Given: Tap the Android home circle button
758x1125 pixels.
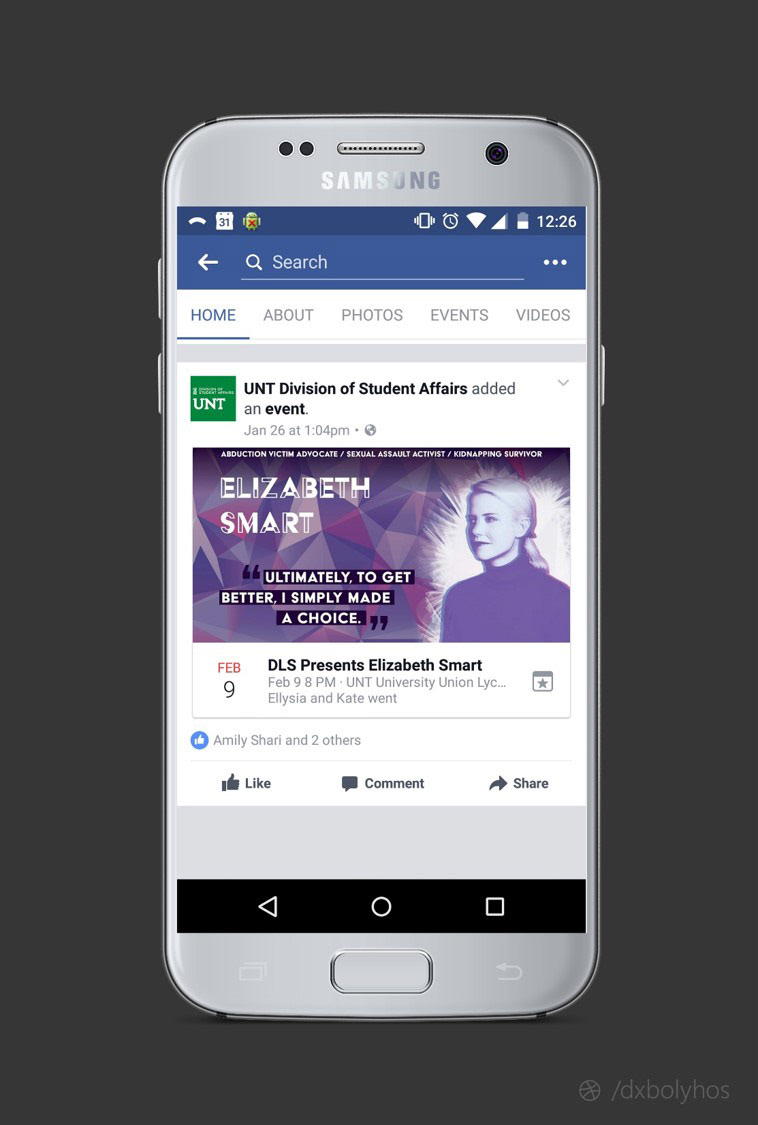Looking at the screenshot, I should click(x=381, y=906).
